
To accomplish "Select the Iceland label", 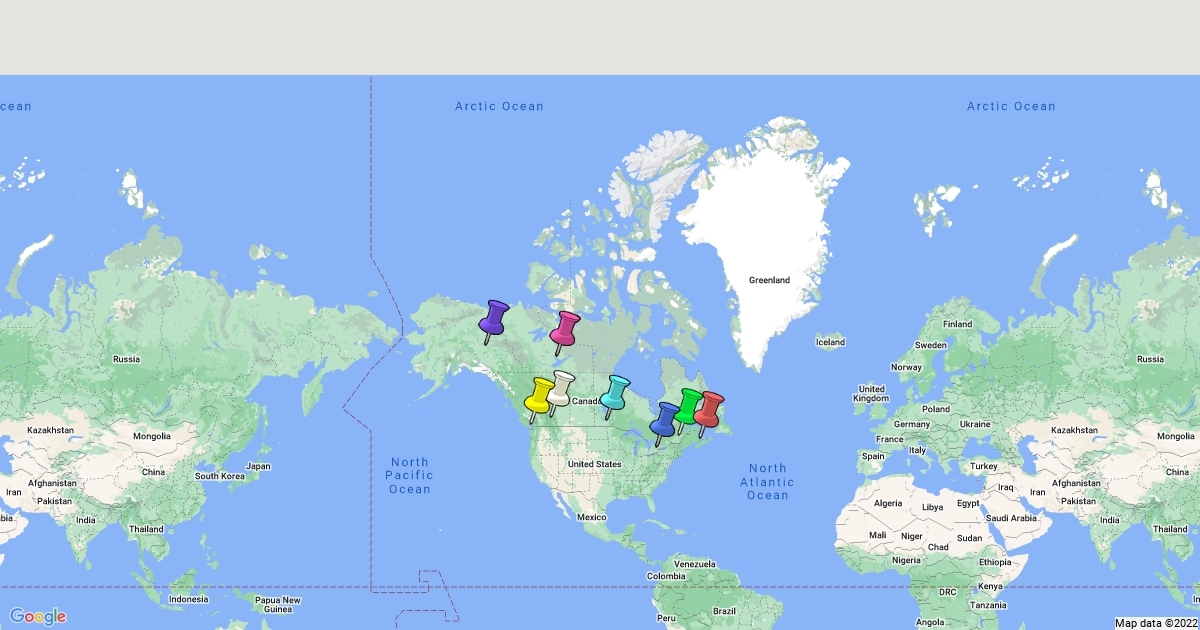I will tap(830, 342).
